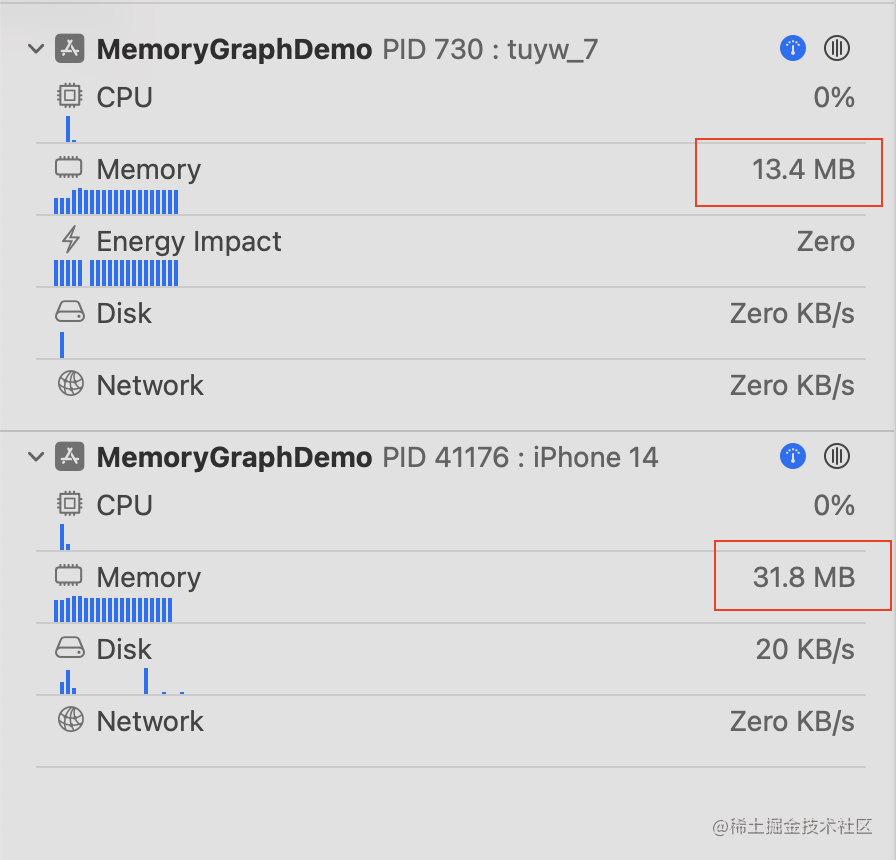The width and height of the screenshot is (896, 860).
Task: Click the 31.8 MB memory value
Action: 804,577
